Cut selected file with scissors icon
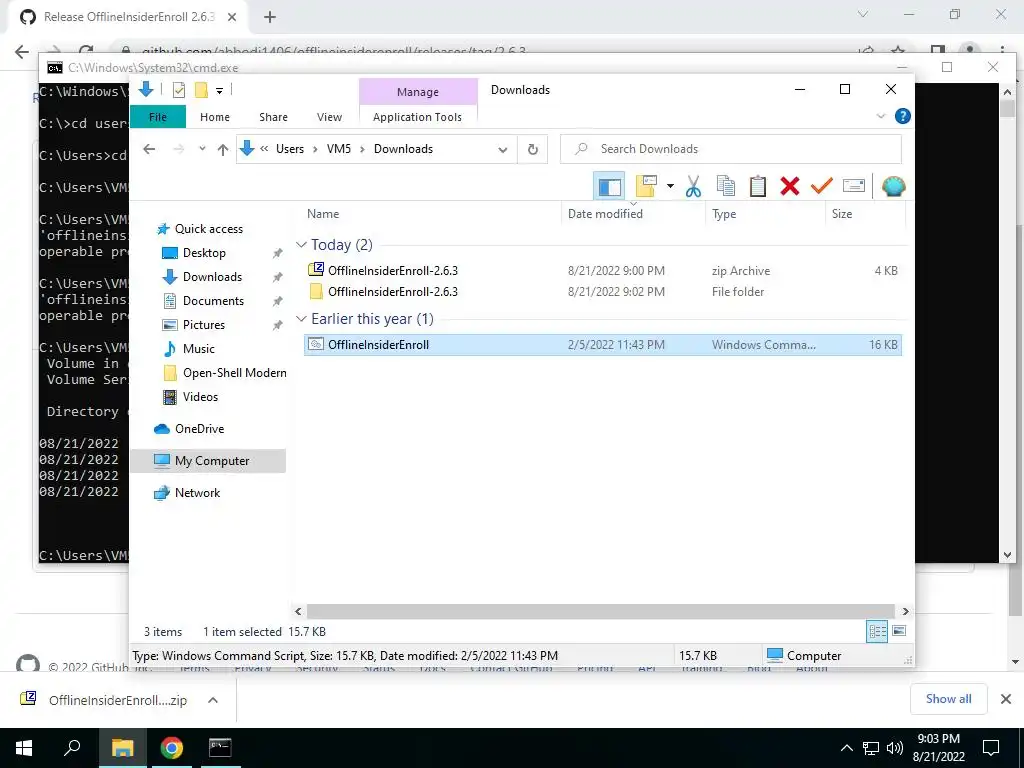 (693, 187)
